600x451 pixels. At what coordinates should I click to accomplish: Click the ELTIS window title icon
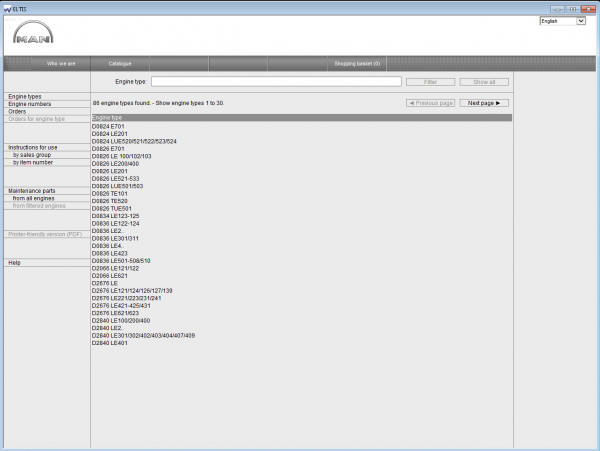click(7, 9)
